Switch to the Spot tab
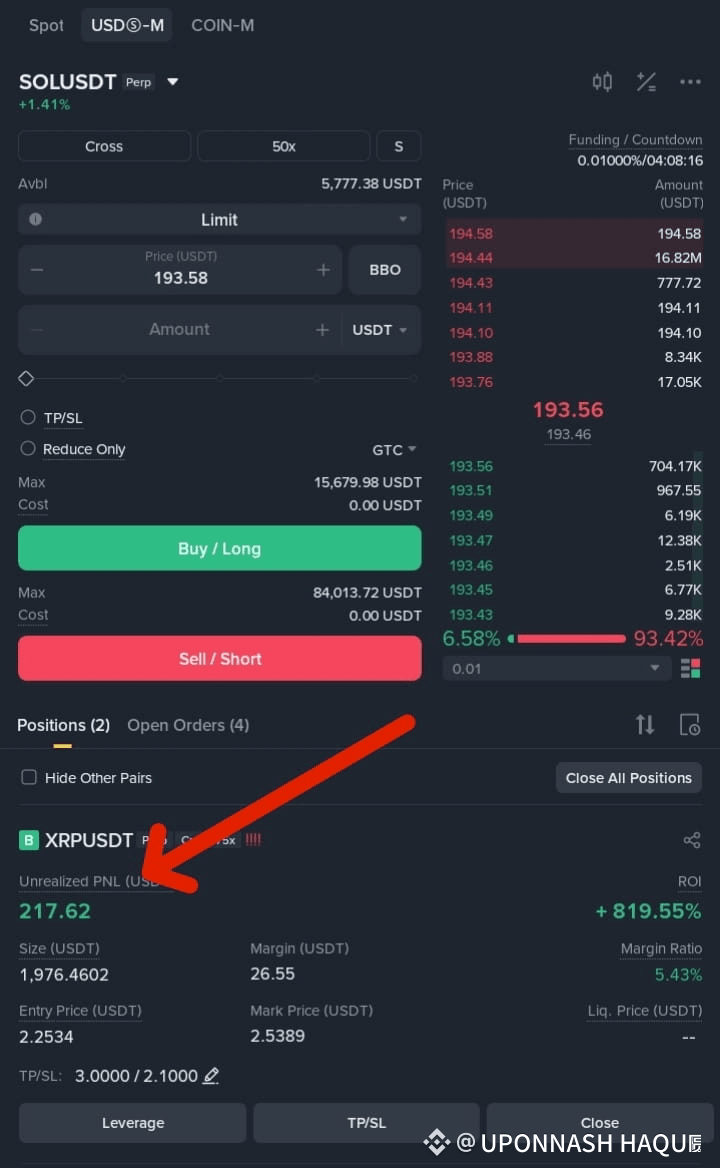The height and width of the screenshot is (1168, 720). pyautogui.click(x=46, y=25)
